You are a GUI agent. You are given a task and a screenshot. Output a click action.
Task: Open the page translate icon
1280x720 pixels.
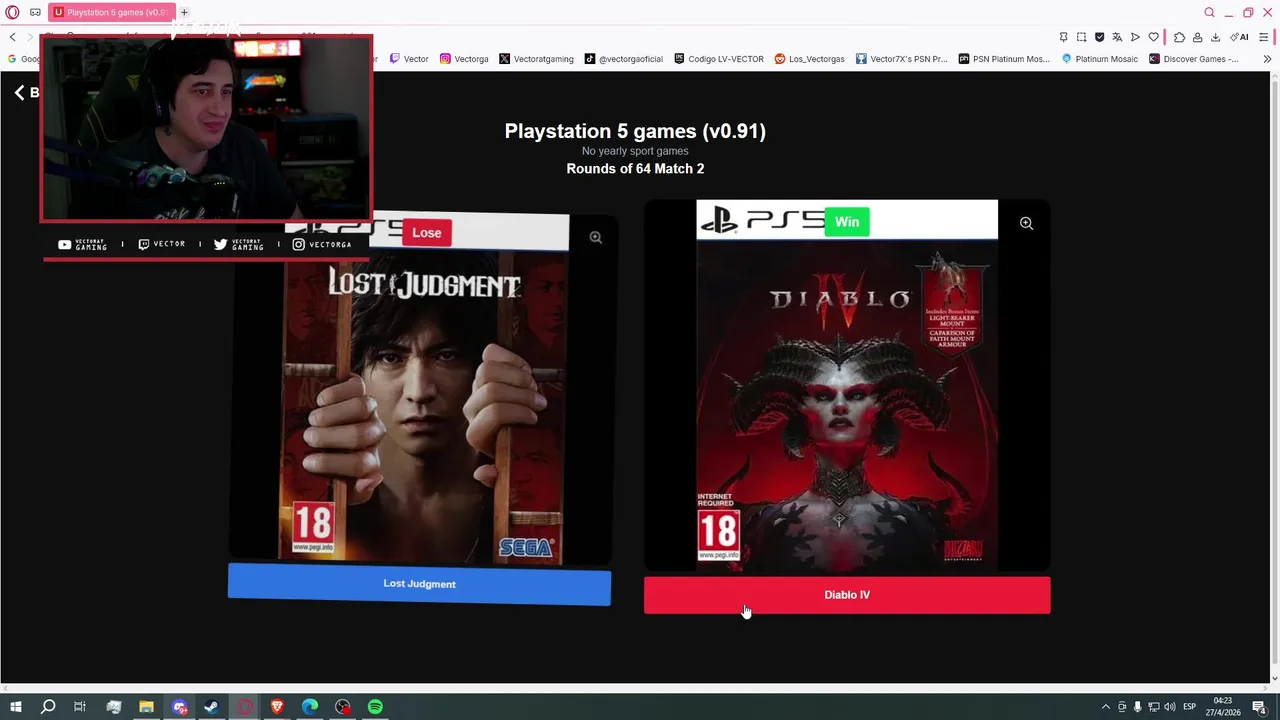click(1117, 37)
